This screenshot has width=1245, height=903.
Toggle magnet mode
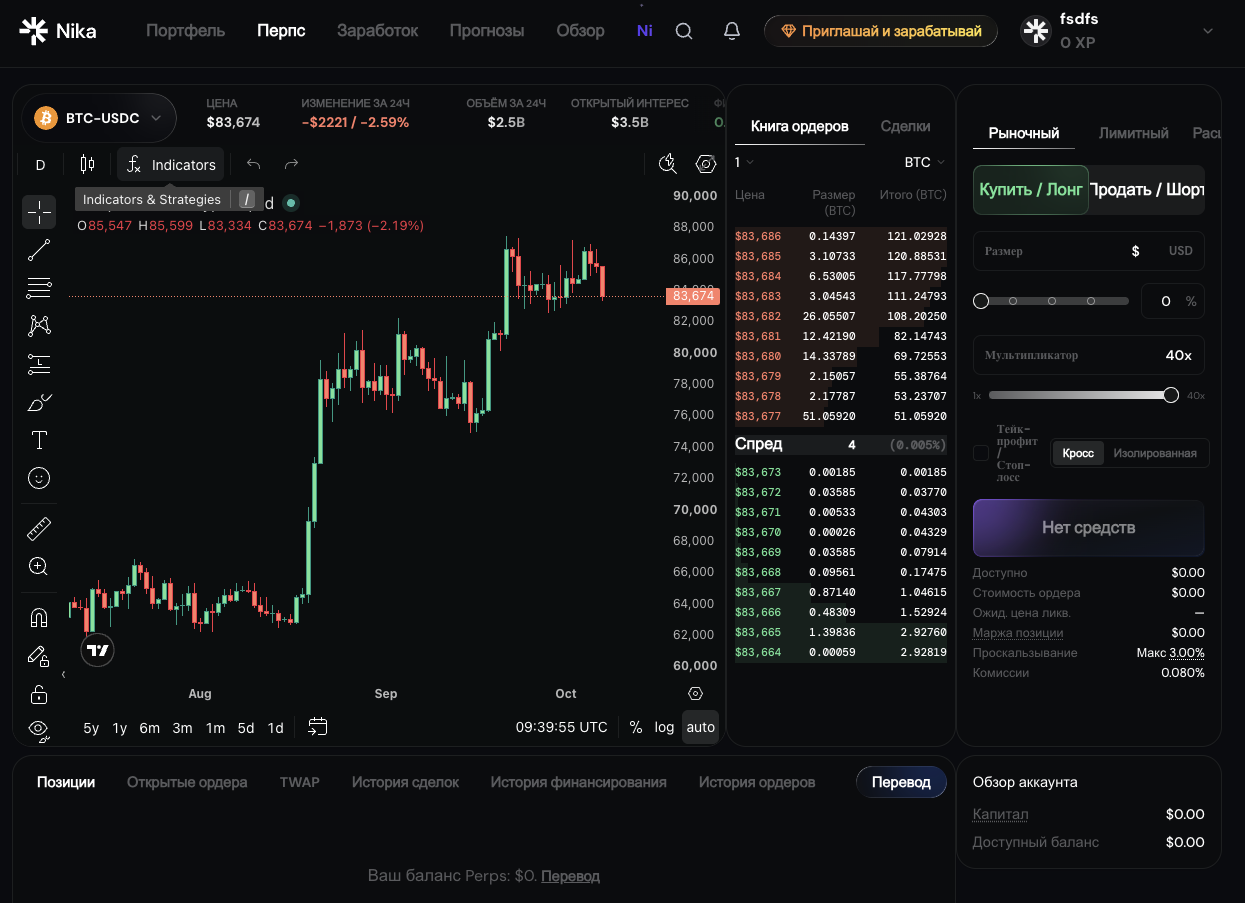[39, 617]
